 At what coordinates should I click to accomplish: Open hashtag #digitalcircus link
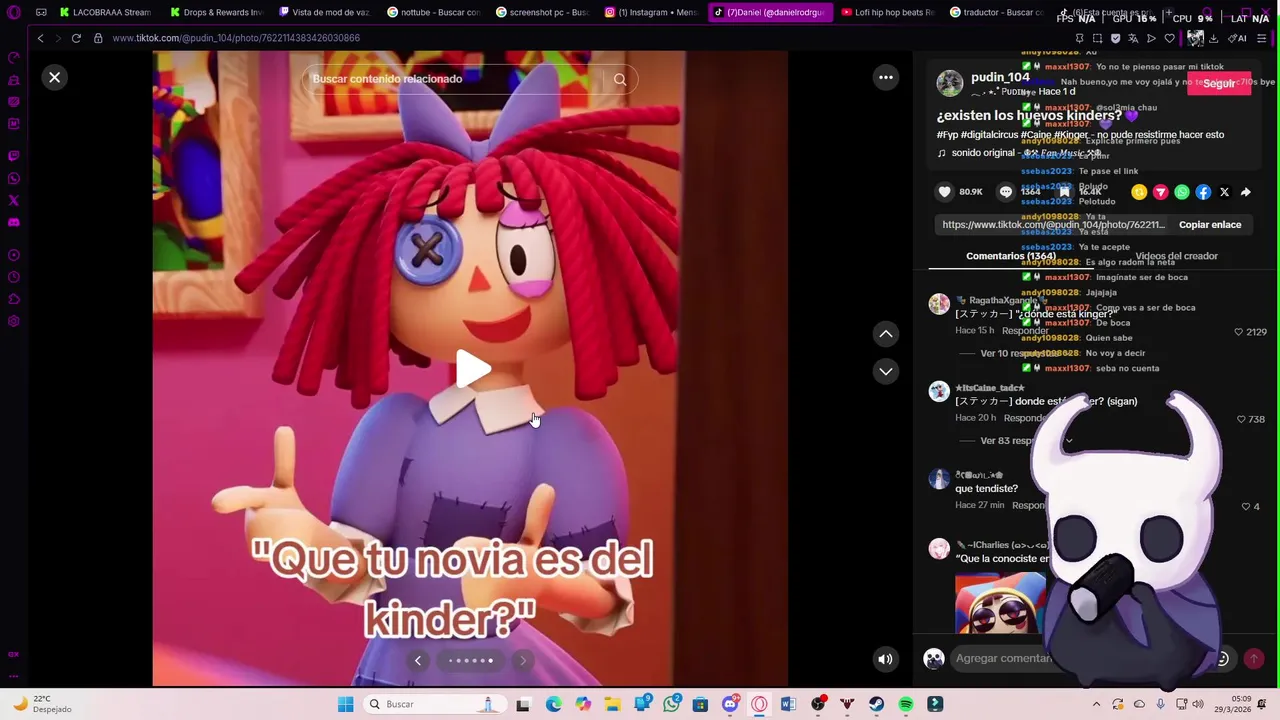[x=990, y=135]
